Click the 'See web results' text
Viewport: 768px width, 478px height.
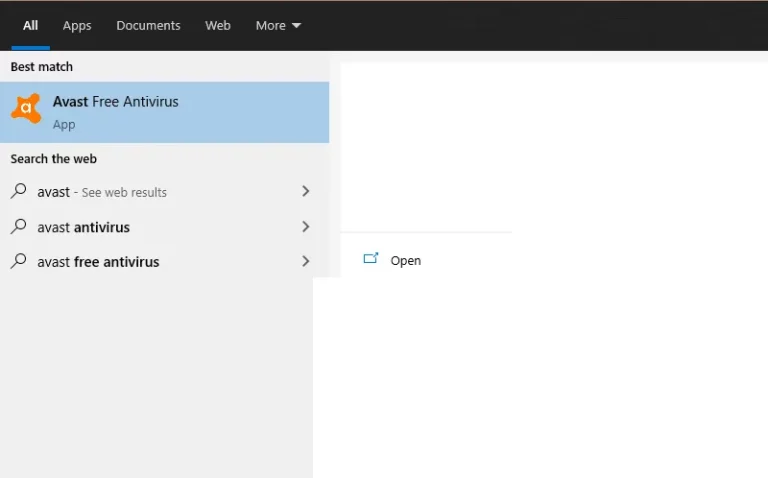pyautogui.click(x=124, y=192)
